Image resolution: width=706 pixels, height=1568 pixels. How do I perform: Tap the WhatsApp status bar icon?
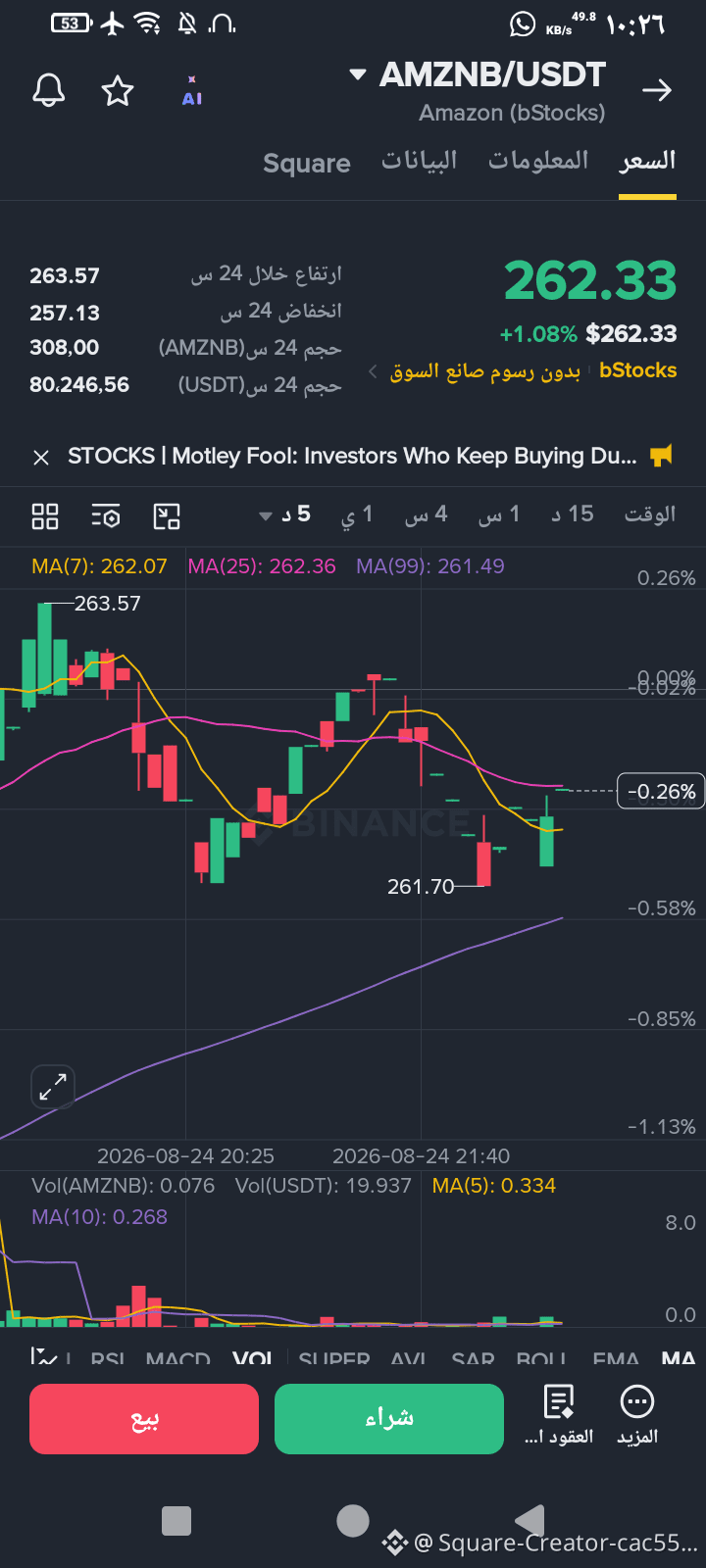click(x=523, y=24)
